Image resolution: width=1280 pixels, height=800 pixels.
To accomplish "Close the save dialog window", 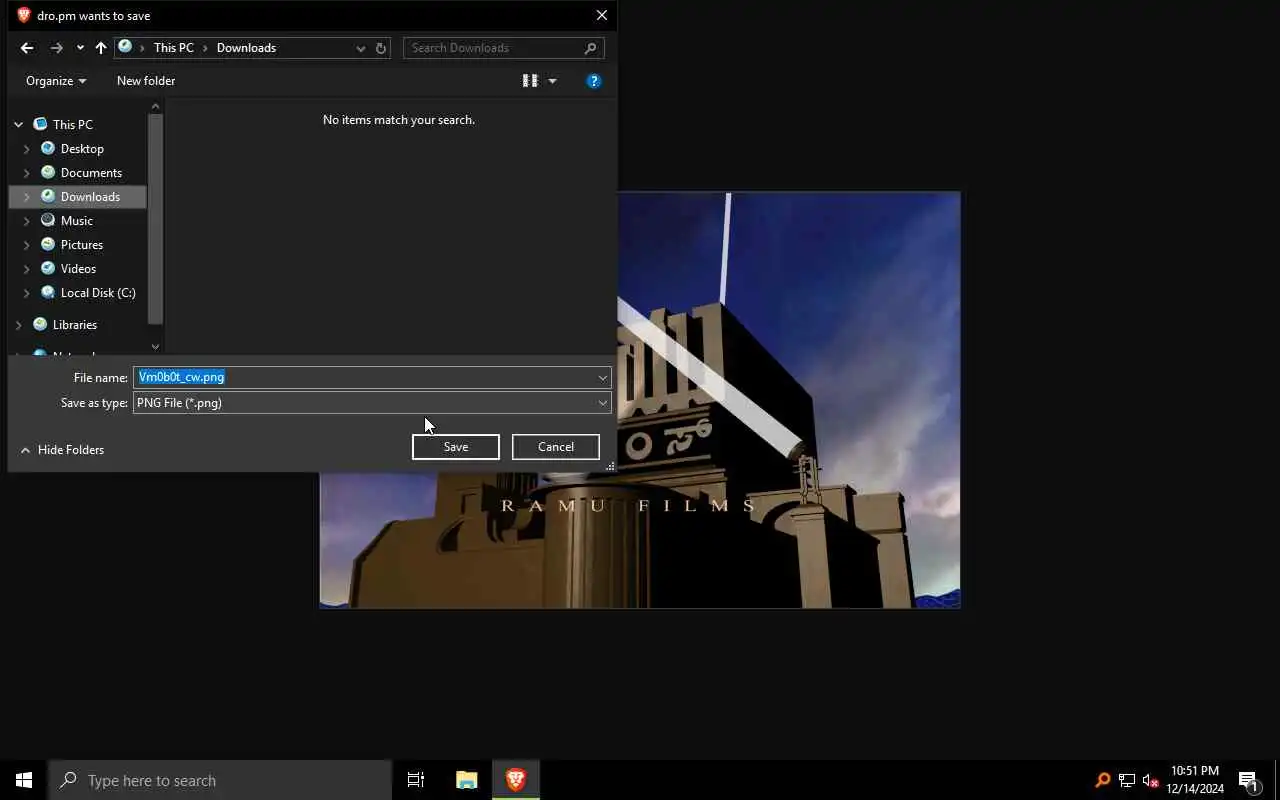I will tap(601, 15).
